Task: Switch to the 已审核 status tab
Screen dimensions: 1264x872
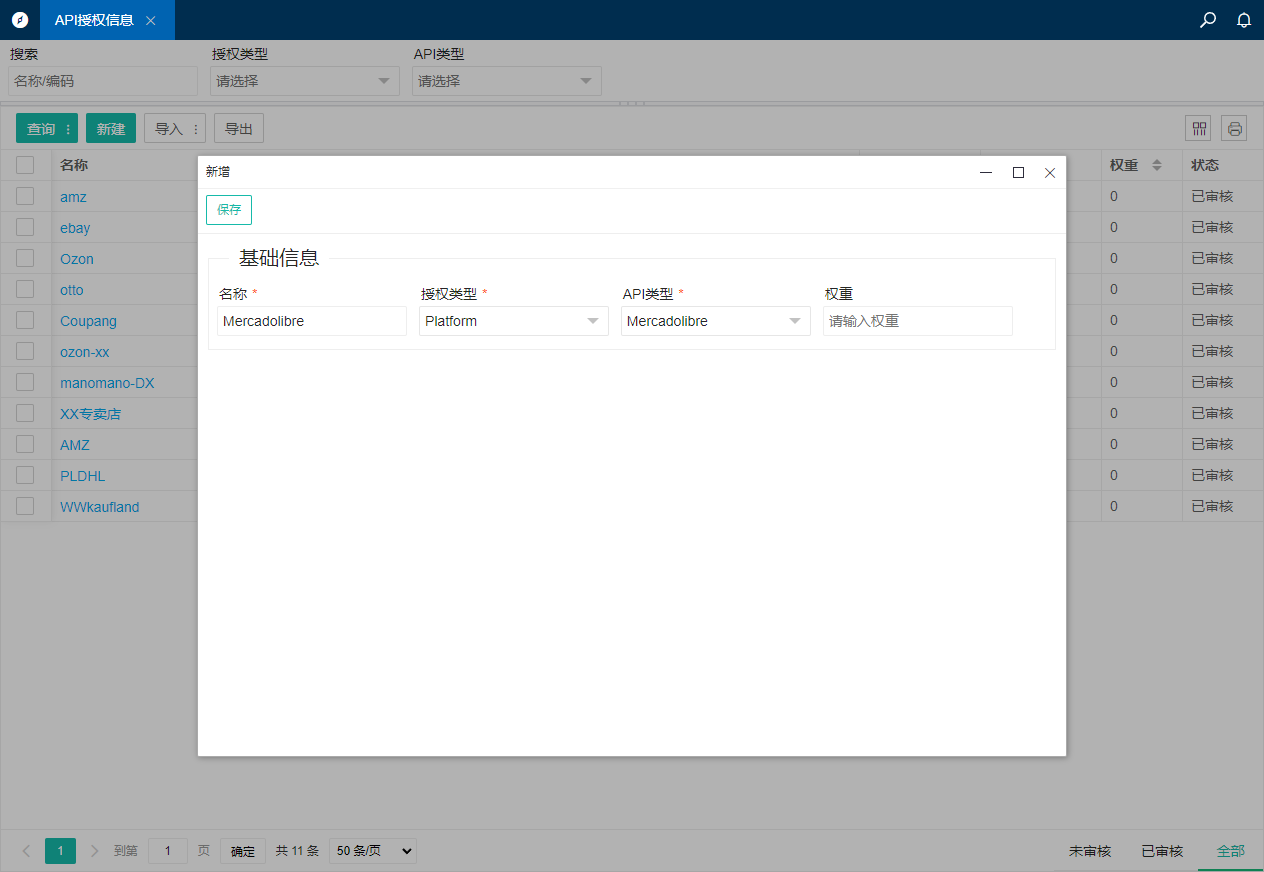Action: tap(1162, 851)
